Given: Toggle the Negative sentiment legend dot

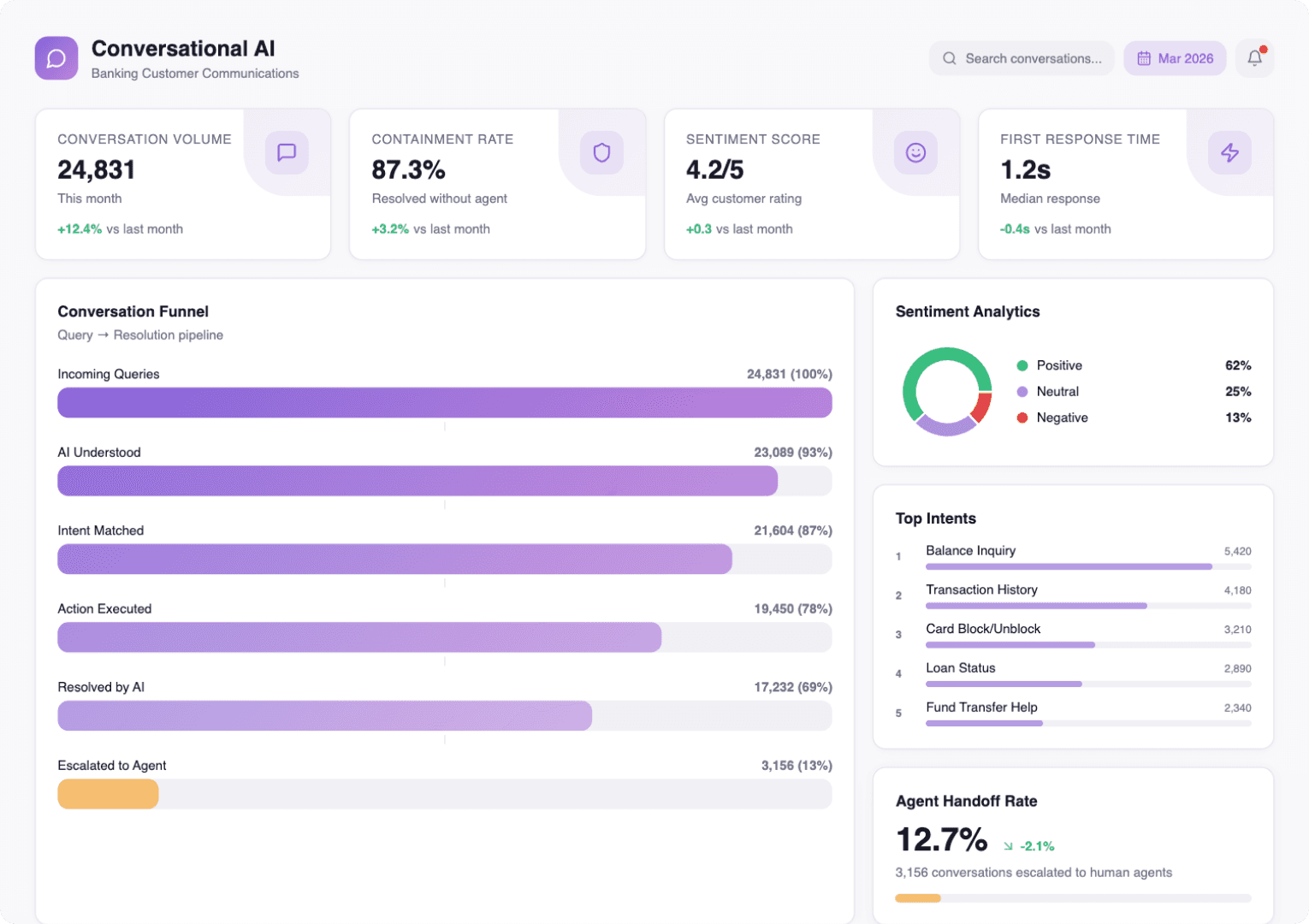Looking at the screenshot, I should point(1022,418).
